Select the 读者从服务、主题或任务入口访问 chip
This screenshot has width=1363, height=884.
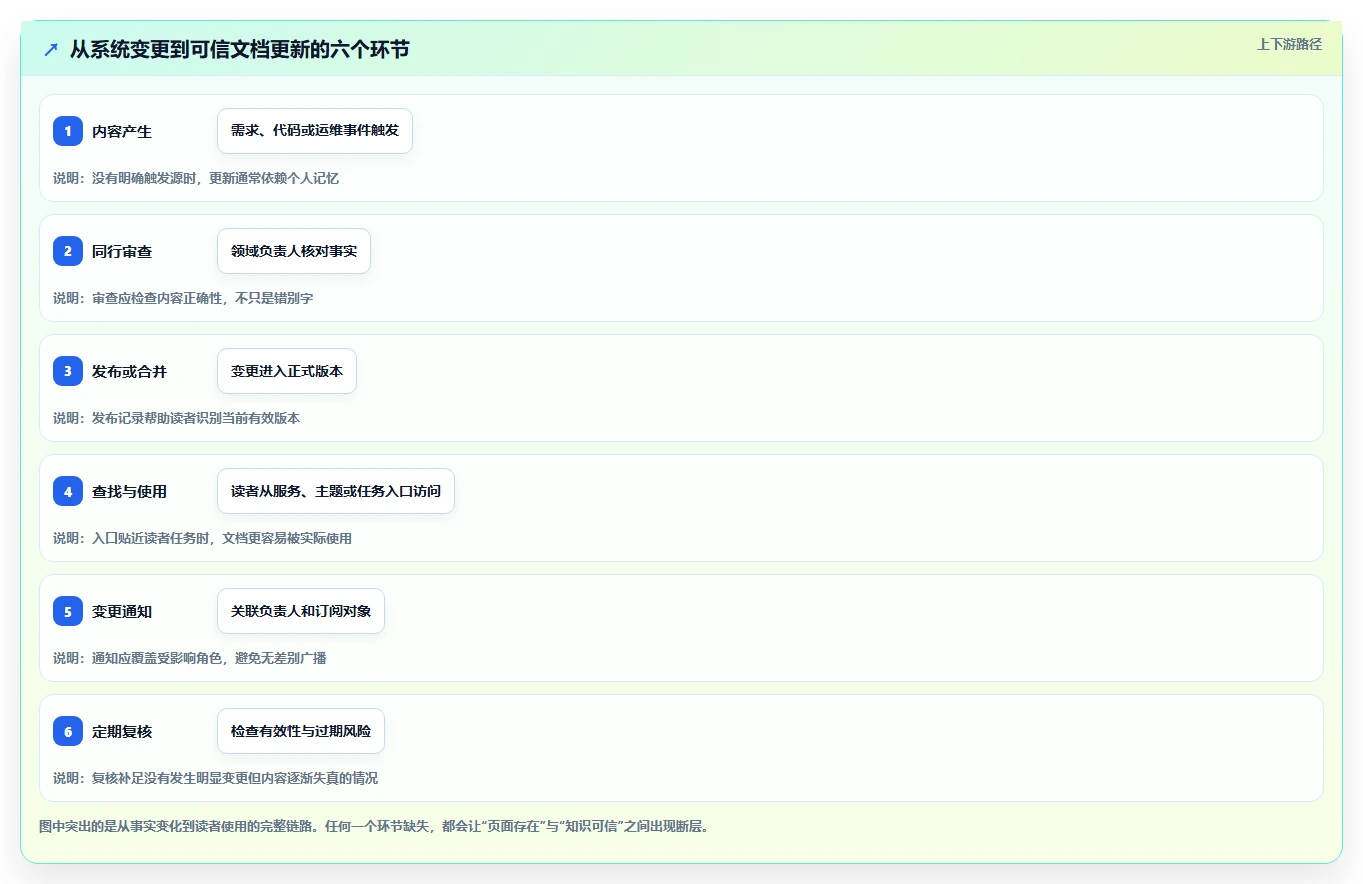(x=336, y=491)
